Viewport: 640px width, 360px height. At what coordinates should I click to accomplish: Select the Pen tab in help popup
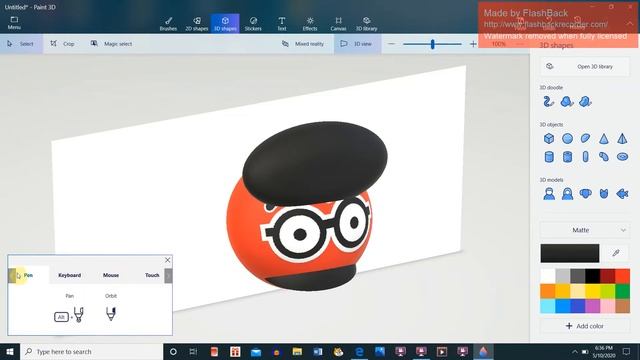(28, 275)
